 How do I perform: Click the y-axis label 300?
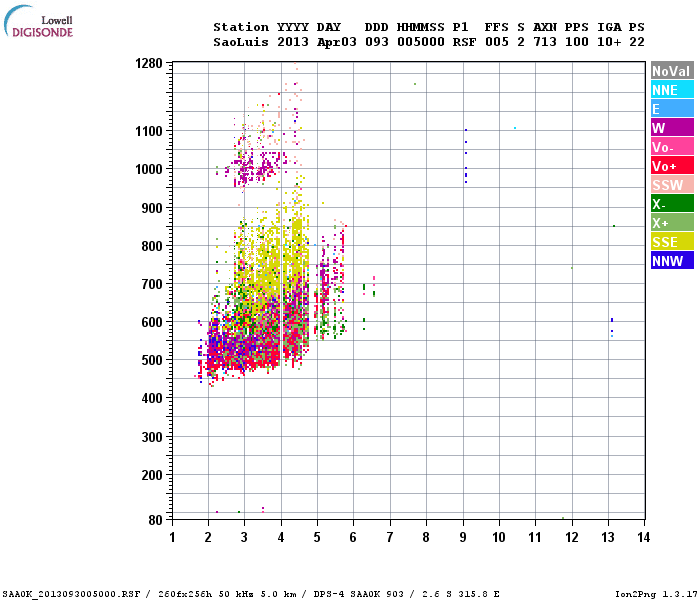click(x=152, y=437)
